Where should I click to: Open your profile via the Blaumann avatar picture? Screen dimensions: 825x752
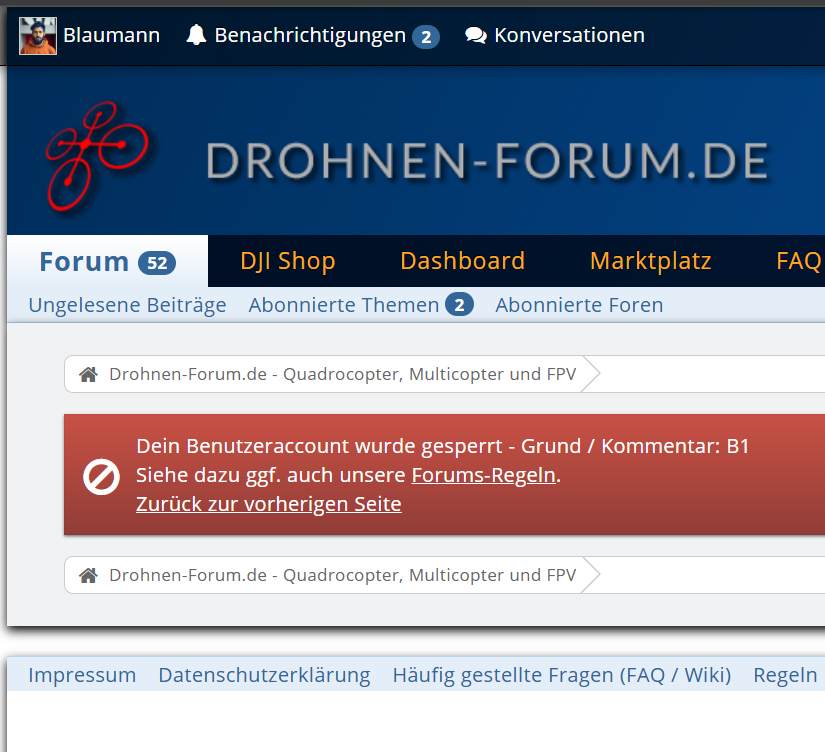click(x=37, y=34)
